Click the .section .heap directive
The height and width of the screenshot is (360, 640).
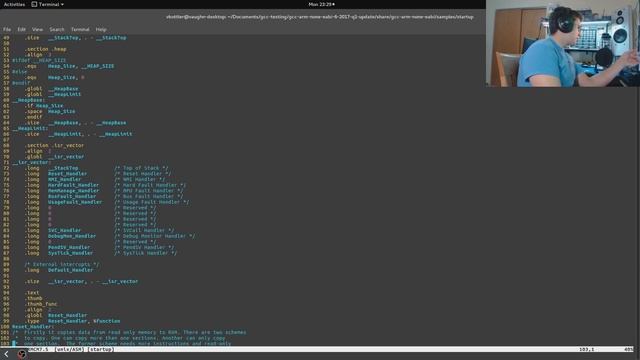[45, 49]
